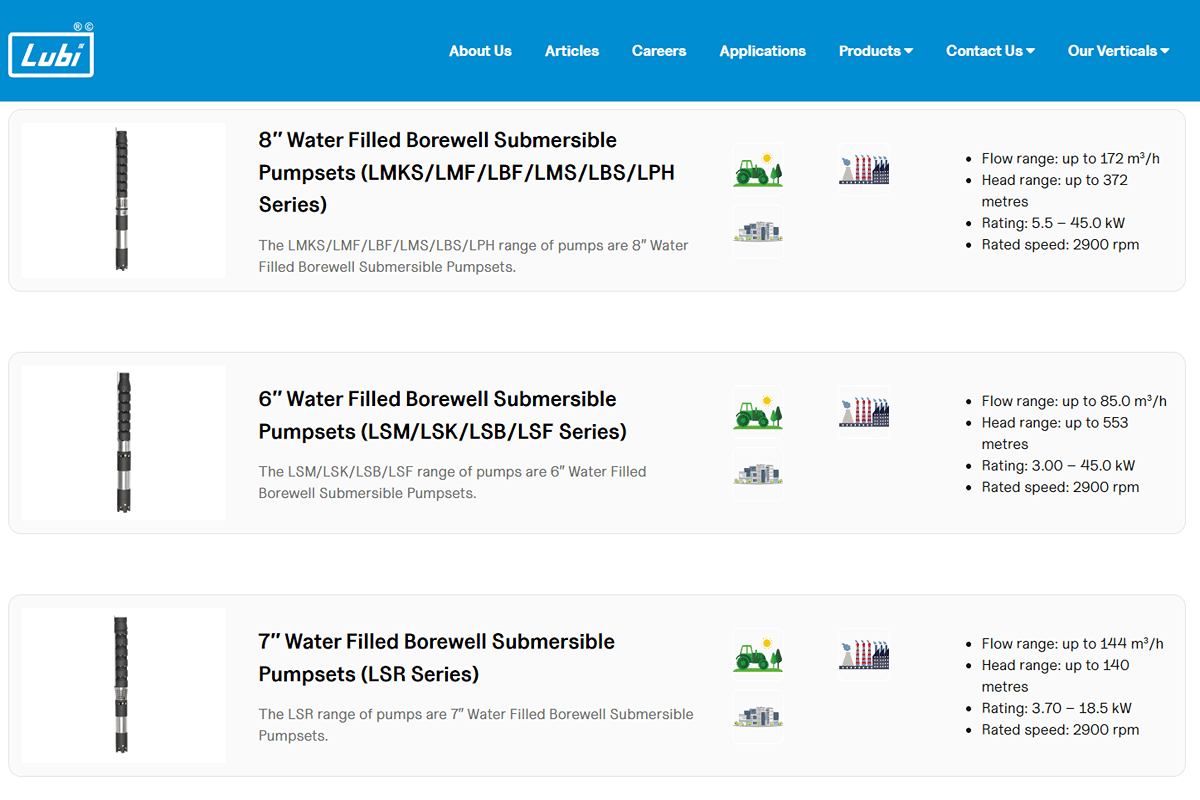
Task: Click the tractor agriculture icon for 7″ LSR pumpsets
Action: [x=758, y=654]
